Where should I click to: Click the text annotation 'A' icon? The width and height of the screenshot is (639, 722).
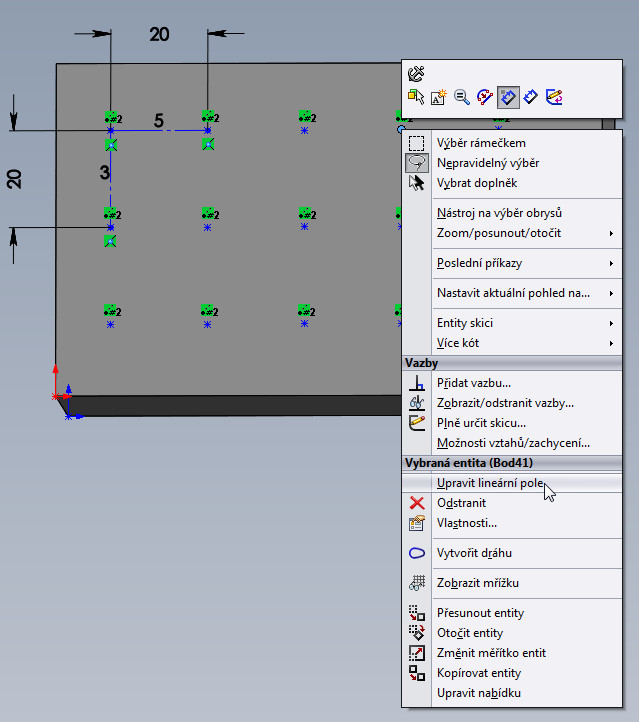coord(439,97)
